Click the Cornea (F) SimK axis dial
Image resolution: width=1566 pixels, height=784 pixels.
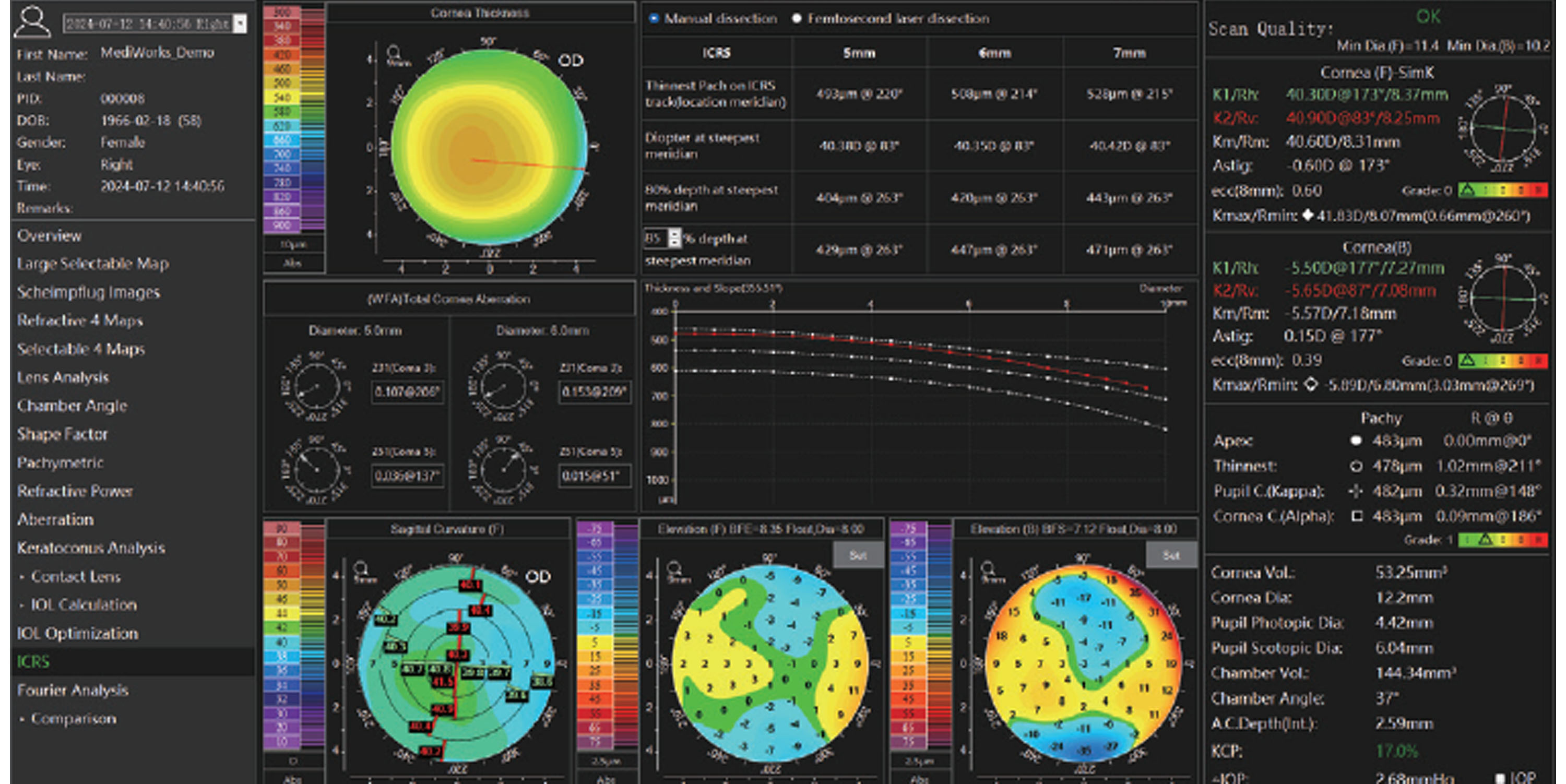1503,128
